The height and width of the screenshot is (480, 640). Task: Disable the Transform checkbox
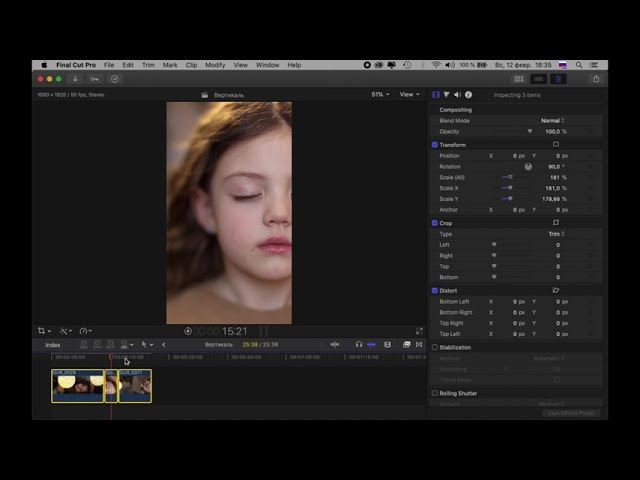point(436,145)
